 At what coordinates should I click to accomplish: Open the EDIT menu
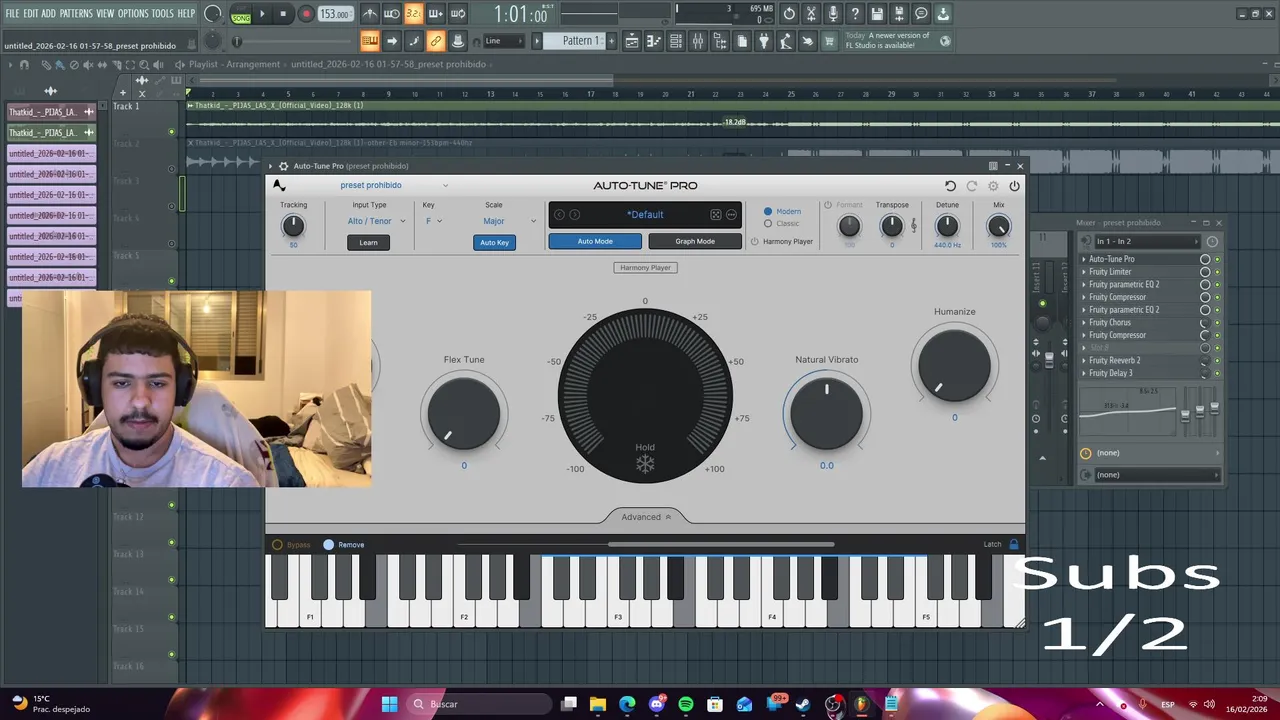click(31, 14)
